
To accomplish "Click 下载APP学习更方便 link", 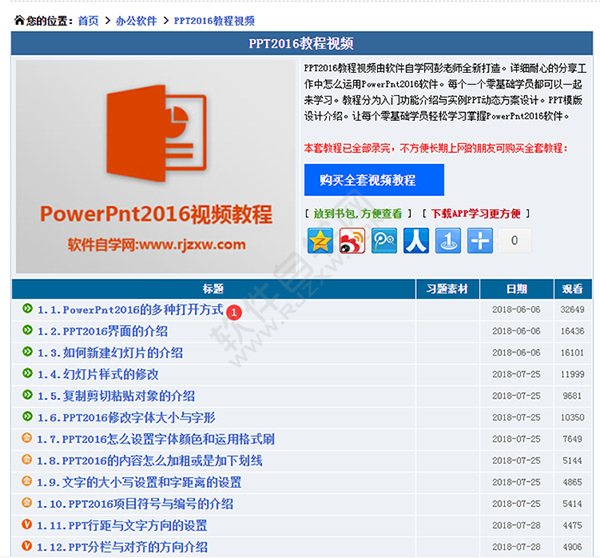I will click(x=476, y=214).
